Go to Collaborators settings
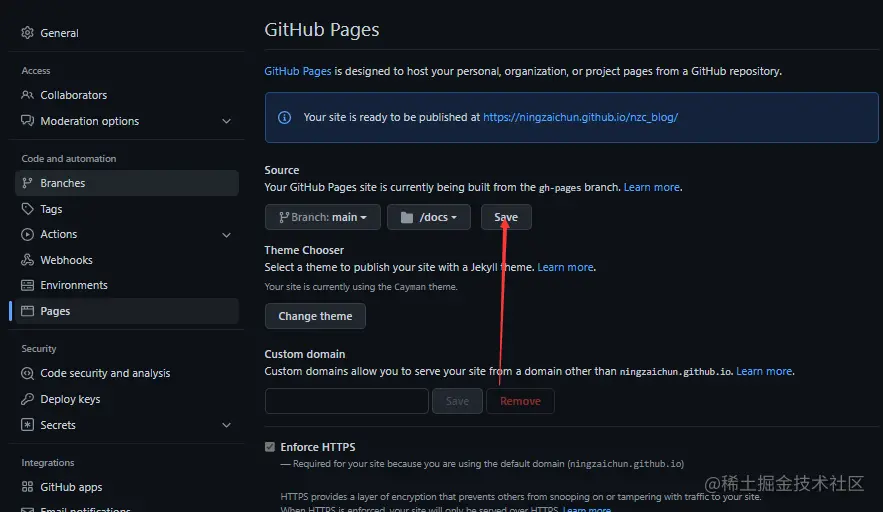Image resolution: width=883 pixels, height=512 pixels. (127, 95)
